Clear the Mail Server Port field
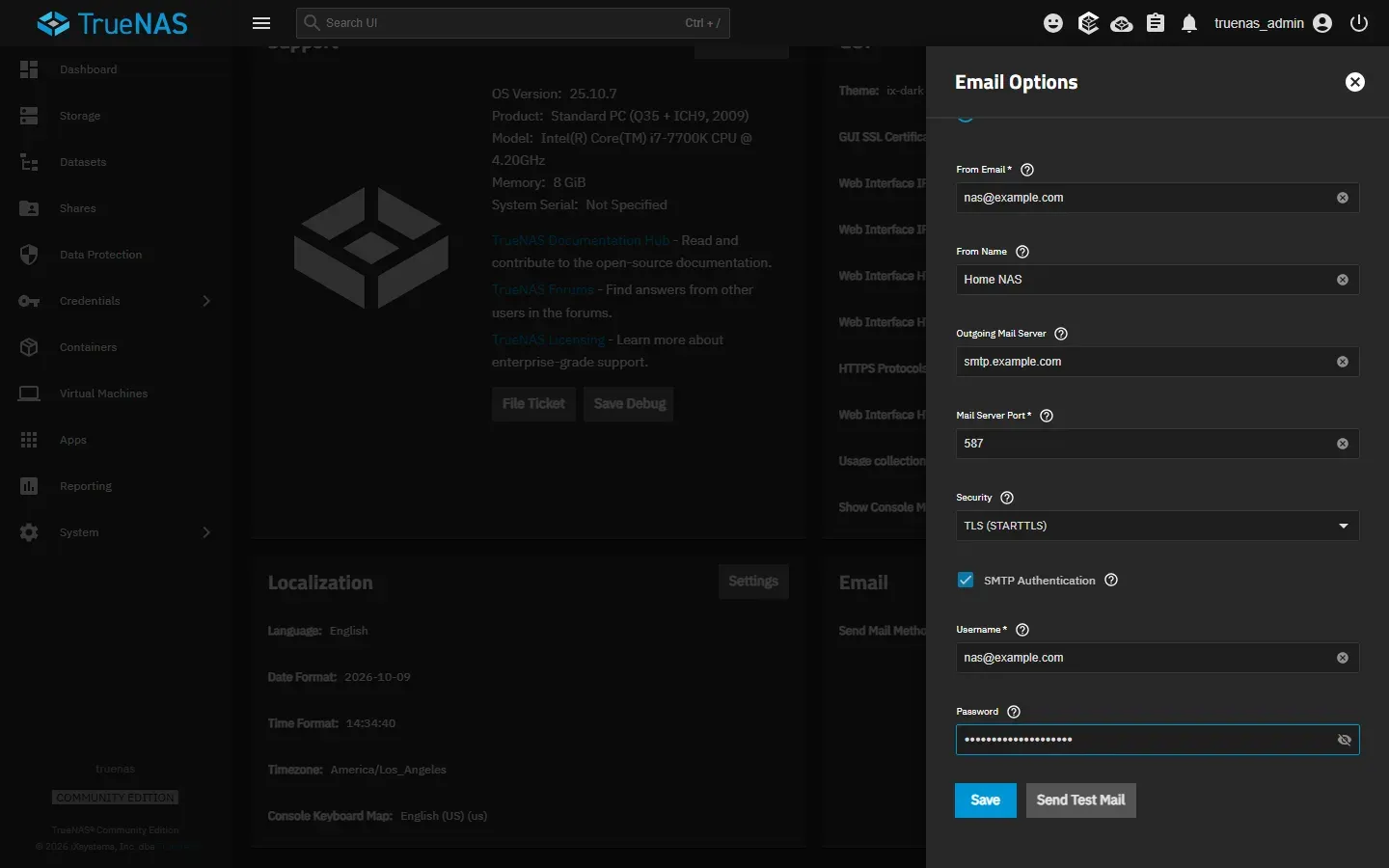The height and width of the screenshot is (868, 1389). [x=1343, y=444]
